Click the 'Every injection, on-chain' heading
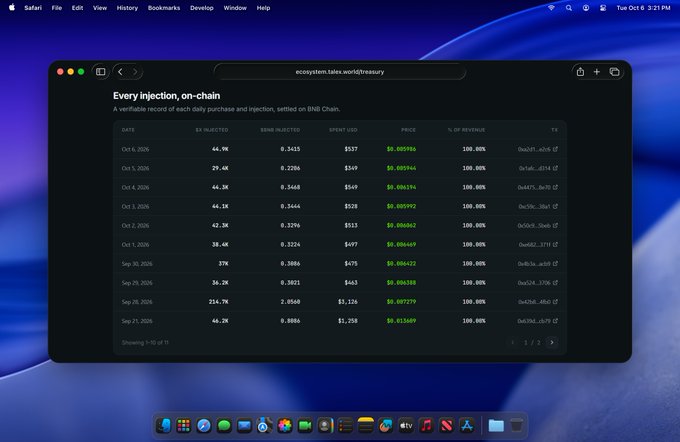 [167, 96]
